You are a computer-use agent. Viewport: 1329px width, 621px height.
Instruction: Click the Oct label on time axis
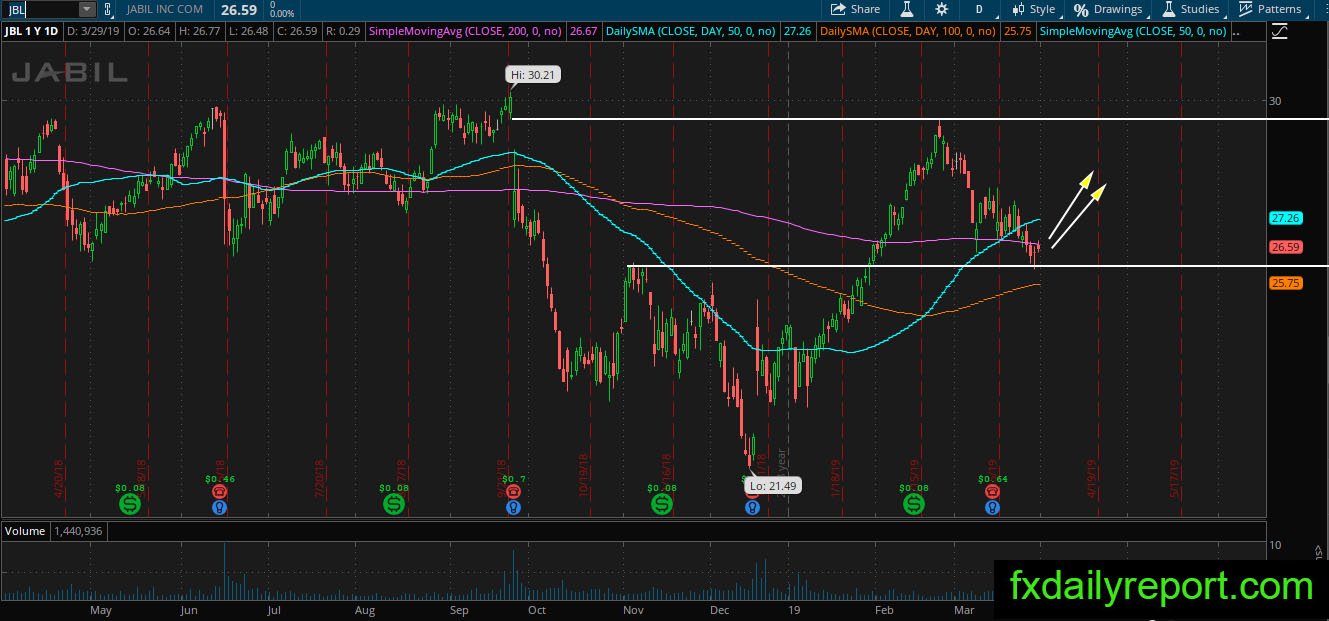coord(537,609)
